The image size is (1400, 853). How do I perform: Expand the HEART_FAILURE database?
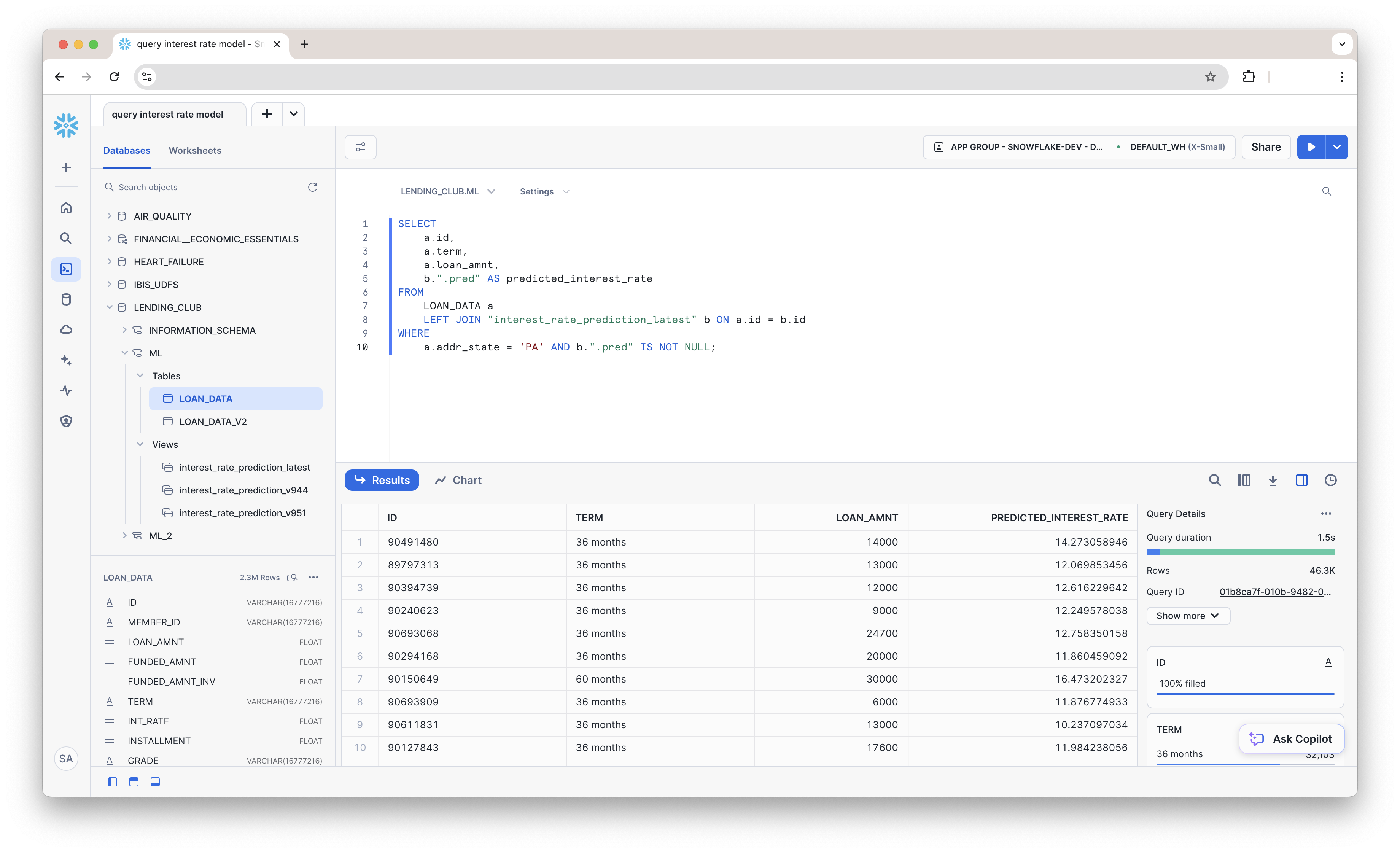tap(109, 261)
